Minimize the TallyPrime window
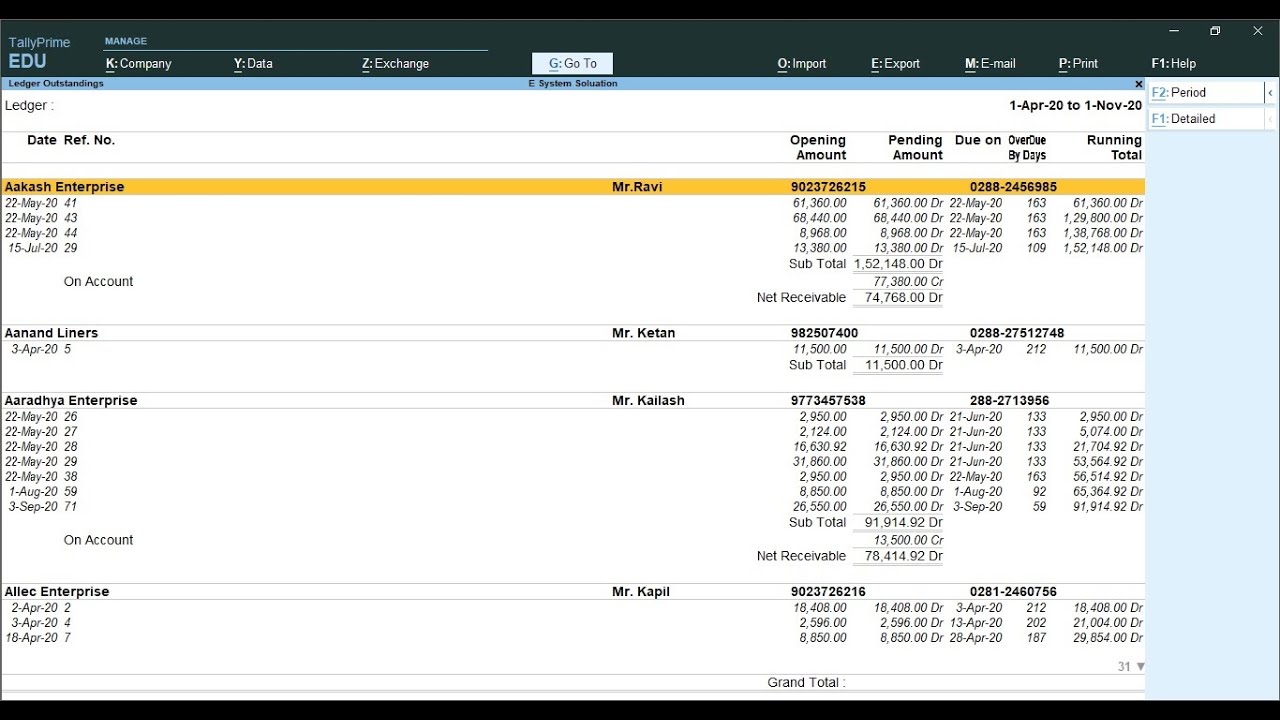This screenshot has height=720, width=1280. coord(1174,31)
